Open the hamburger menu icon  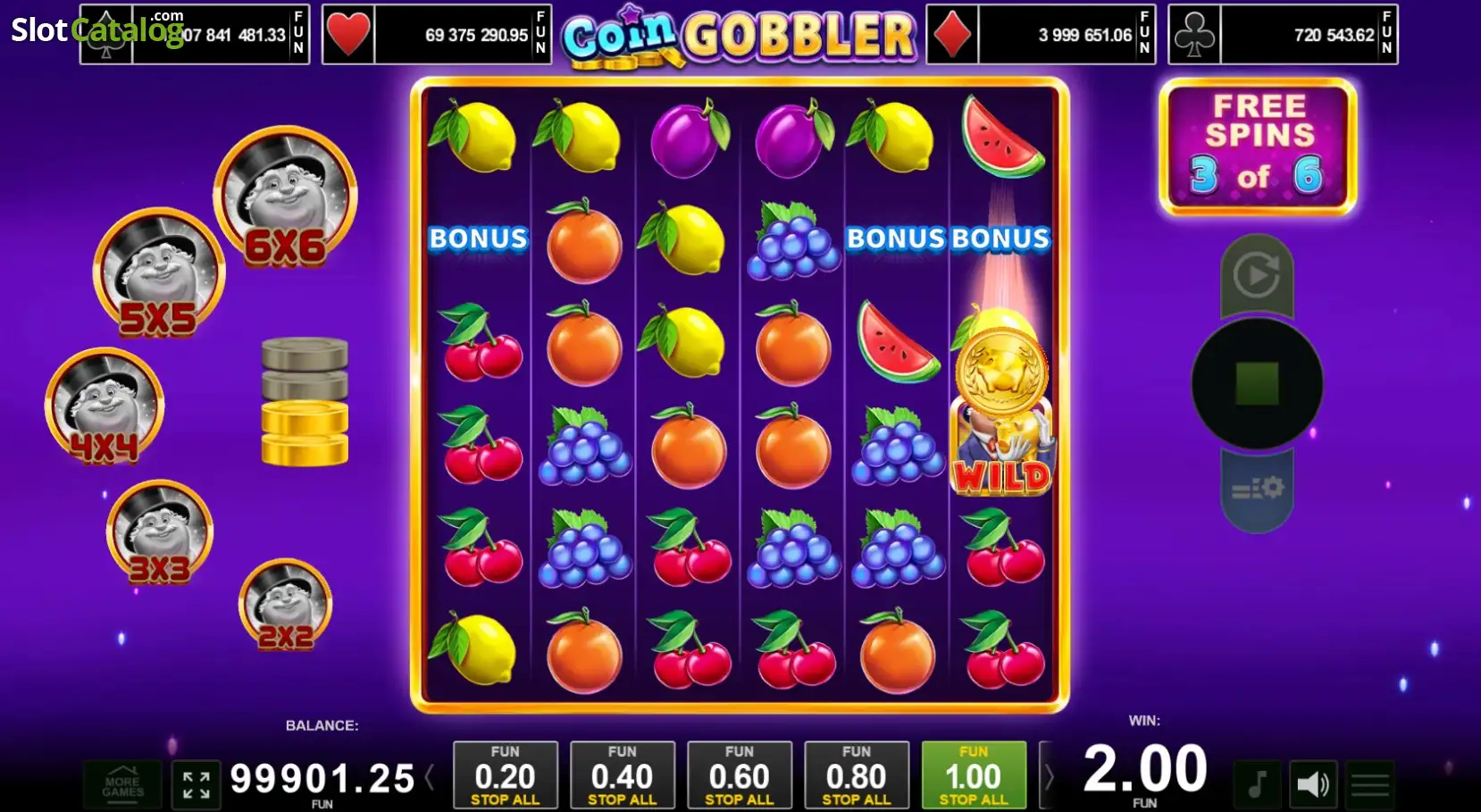1369,784
